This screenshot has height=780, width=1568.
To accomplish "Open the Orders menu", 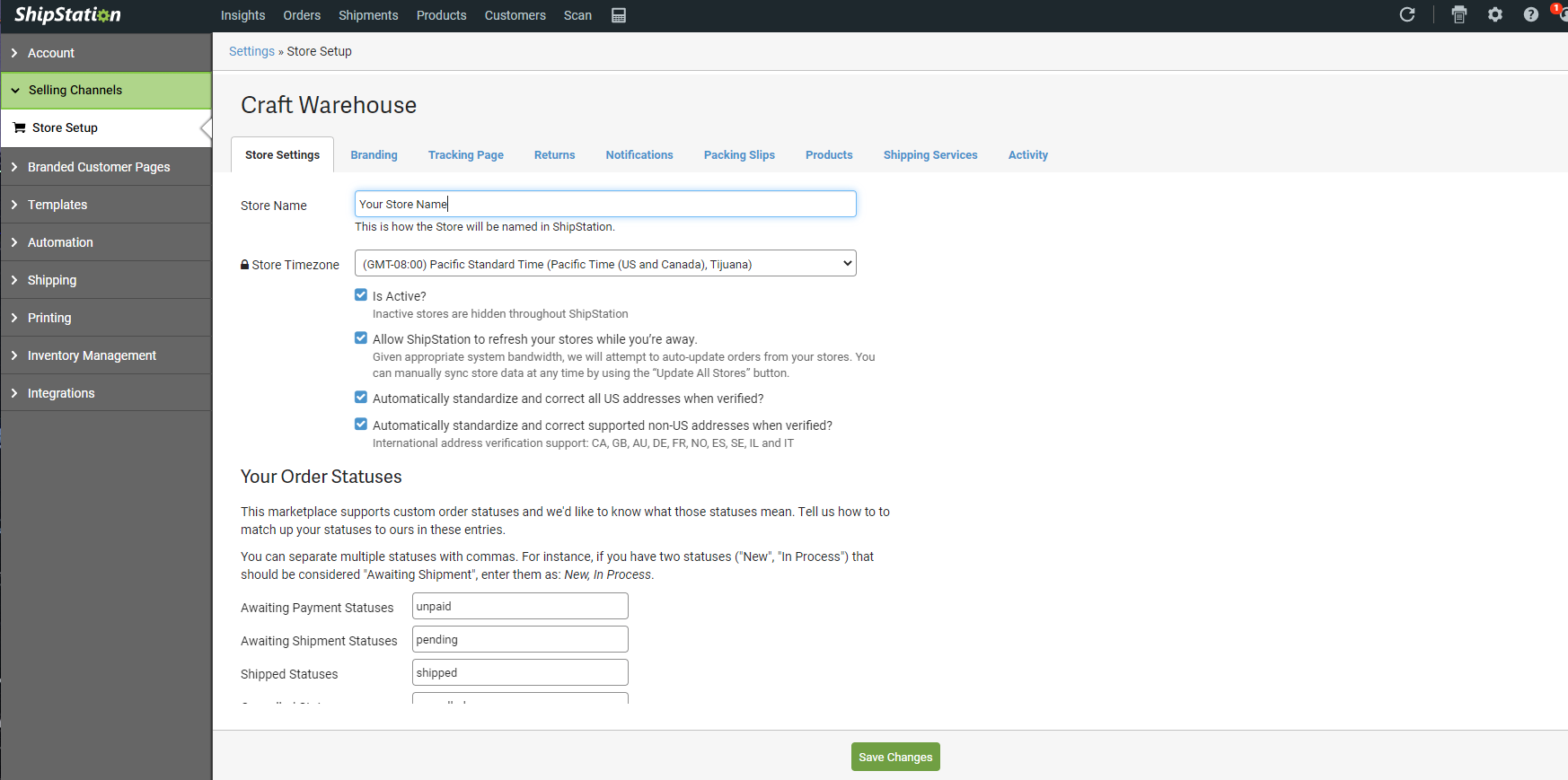I will [x=302, y=15].
